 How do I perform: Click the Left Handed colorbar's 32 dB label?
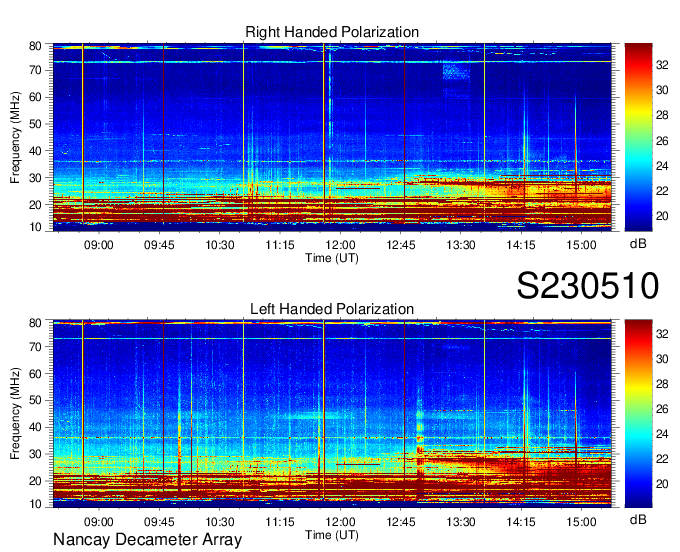662,334
